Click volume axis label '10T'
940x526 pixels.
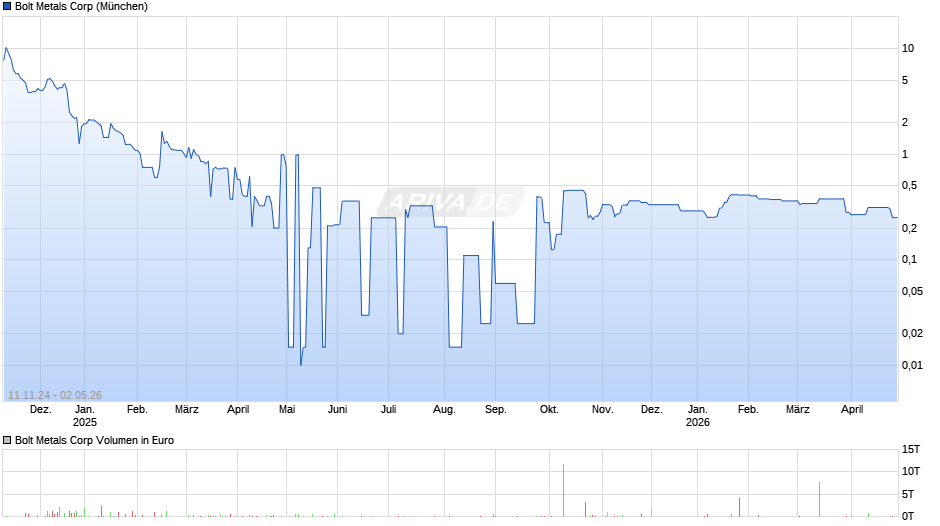[x=911, y=471]
